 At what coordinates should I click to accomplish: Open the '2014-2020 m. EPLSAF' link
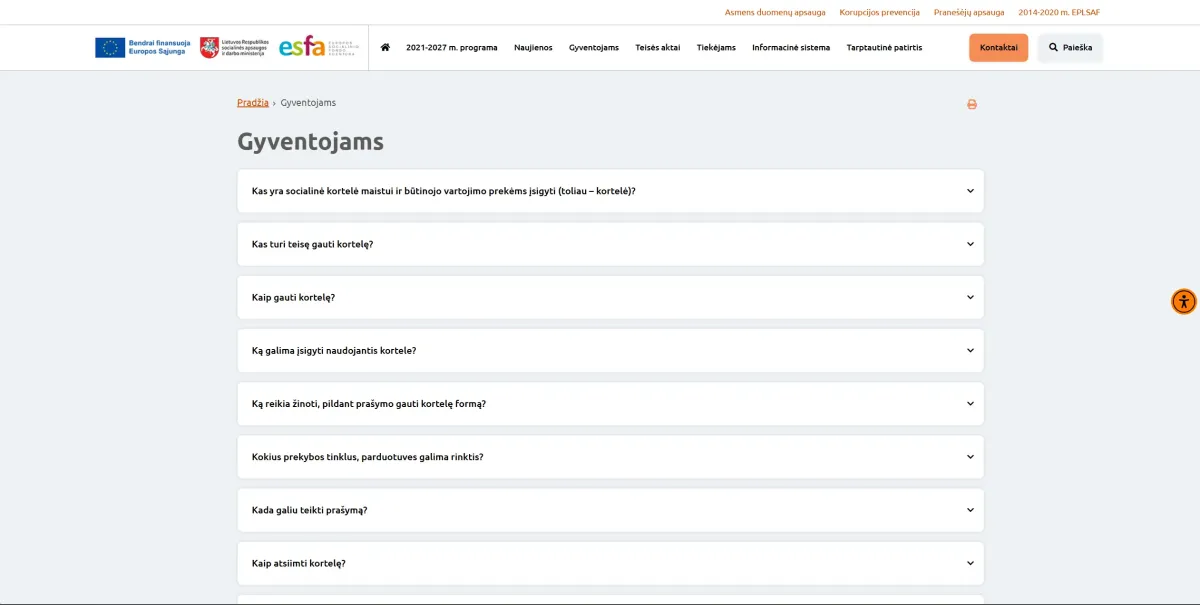[1059, 12]
